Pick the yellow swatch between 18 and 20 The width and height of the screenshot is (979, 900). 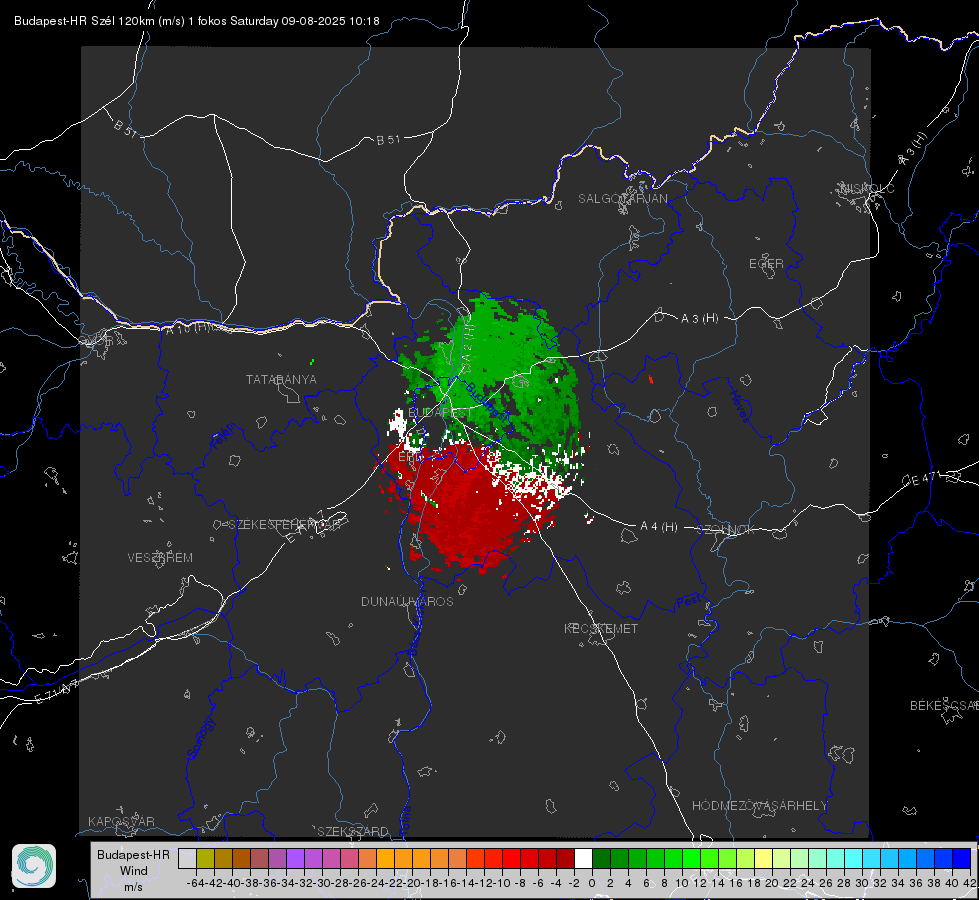click(x=763, y=858)
